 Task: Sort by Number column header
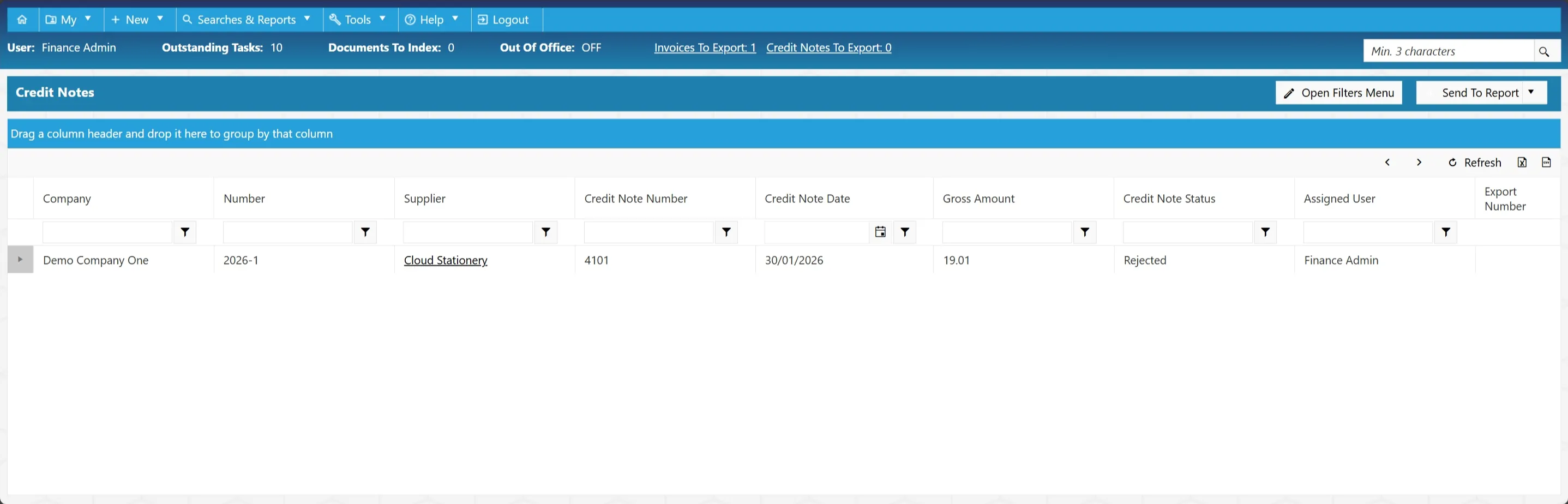[244, 199]
